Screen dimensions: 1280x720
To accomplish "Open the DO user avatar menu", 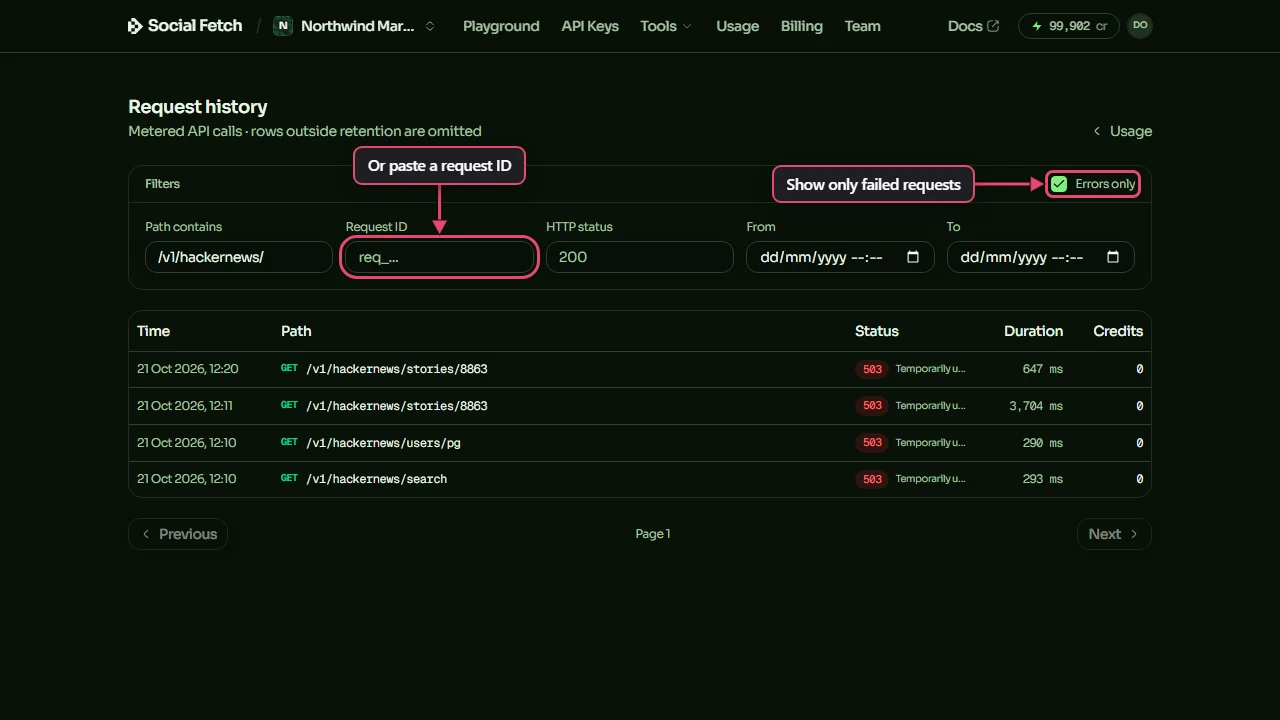I will click(1140, 26).
